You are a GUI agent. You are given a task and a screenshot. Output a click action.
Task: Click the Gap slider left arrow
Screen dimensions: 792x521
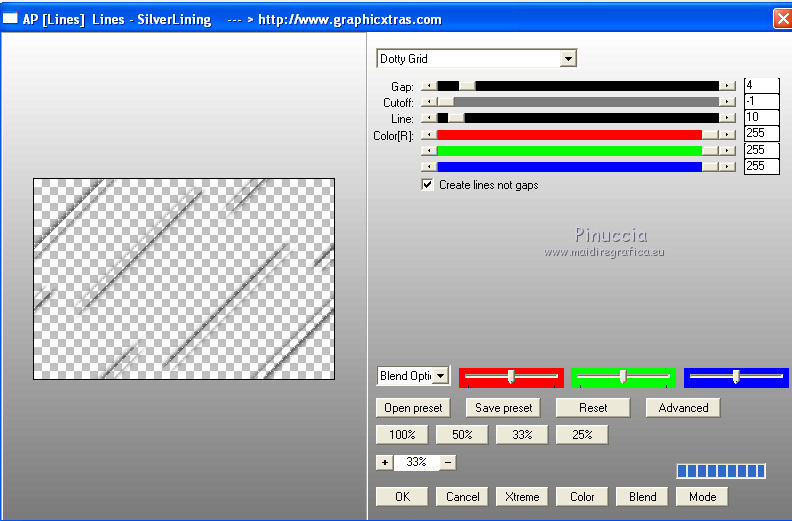[x=429, y=86]
